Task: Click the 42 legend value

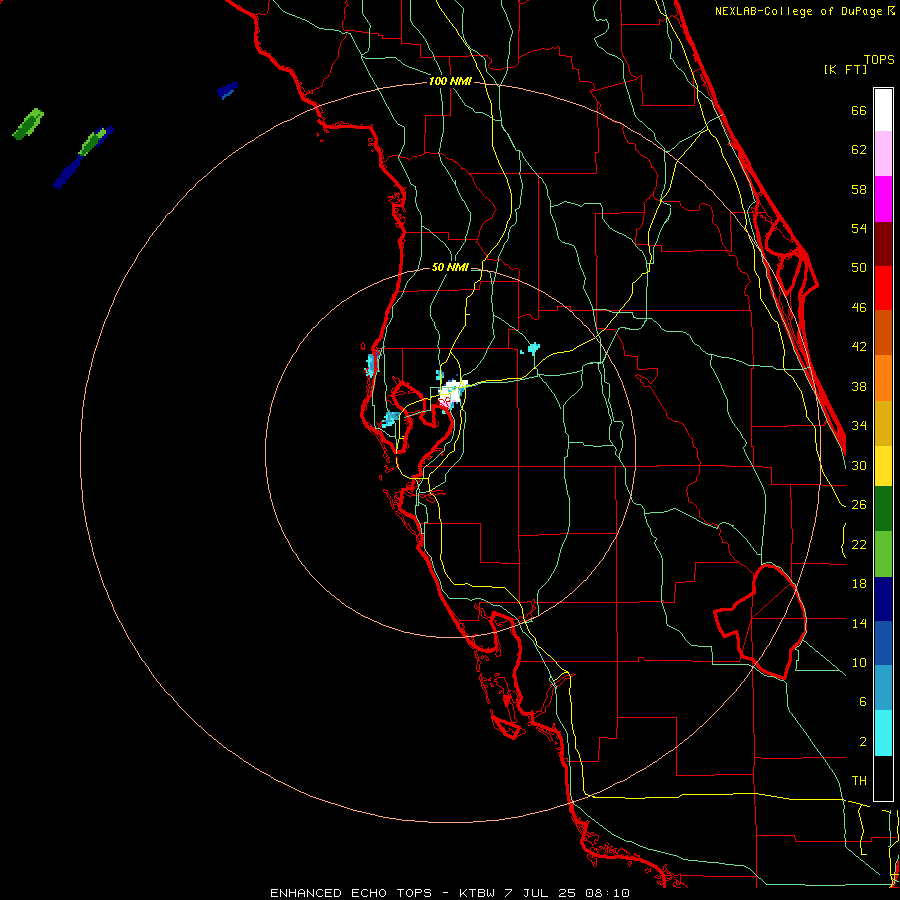Action: (x=859, y=347)
